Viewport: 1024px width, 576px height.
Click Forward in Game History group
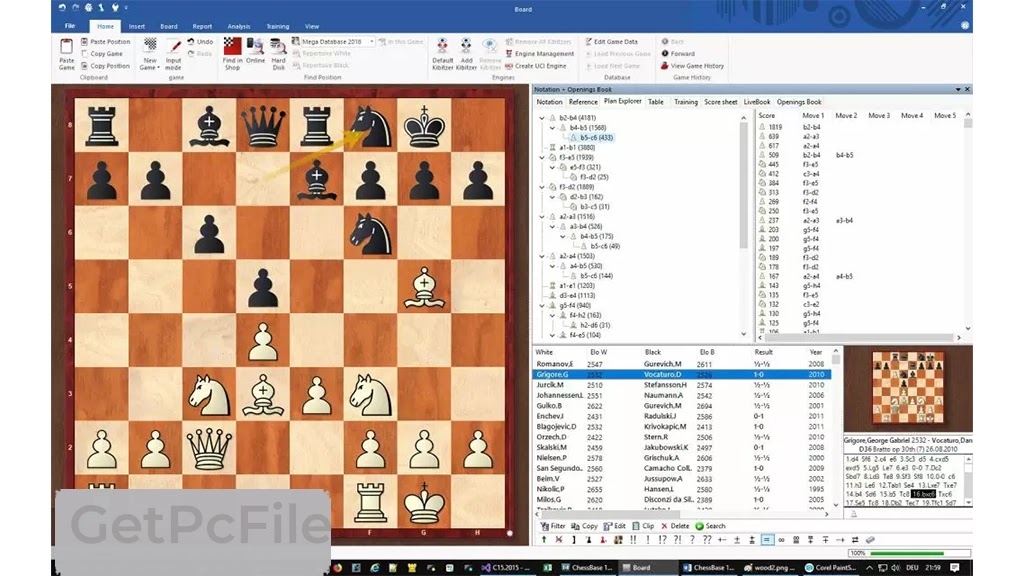678,54
